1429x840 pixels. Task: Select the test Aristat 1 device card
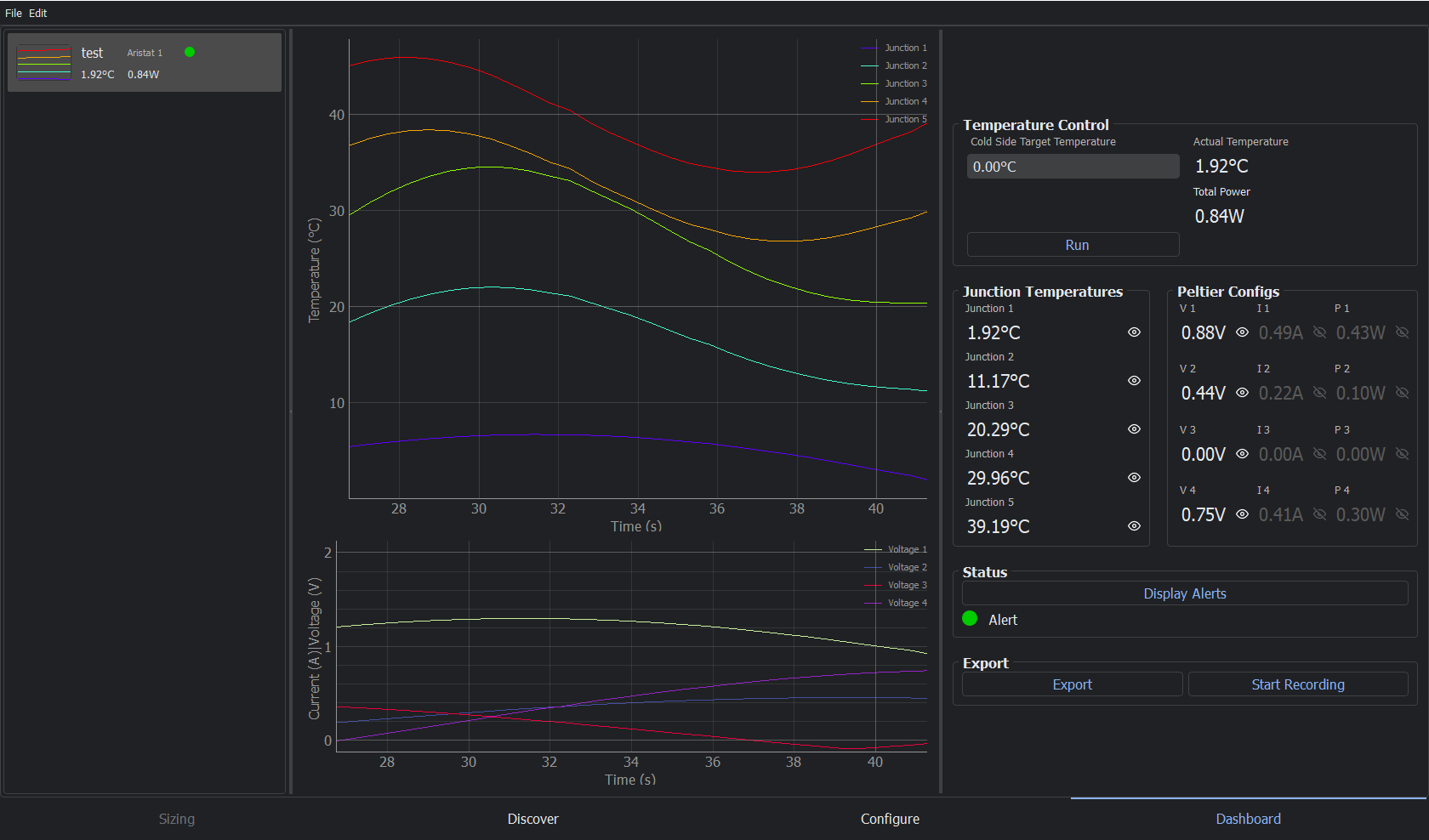(x=145, y=63)
